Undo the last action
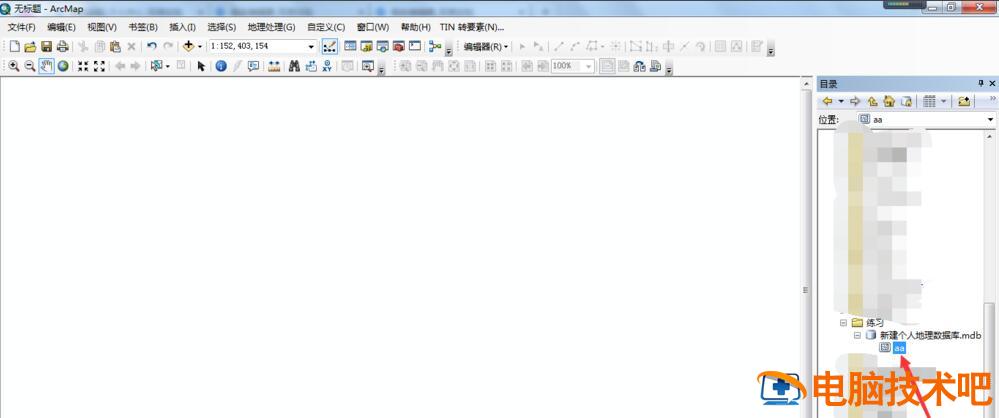The image size is (999, 418). pos(152,47)
